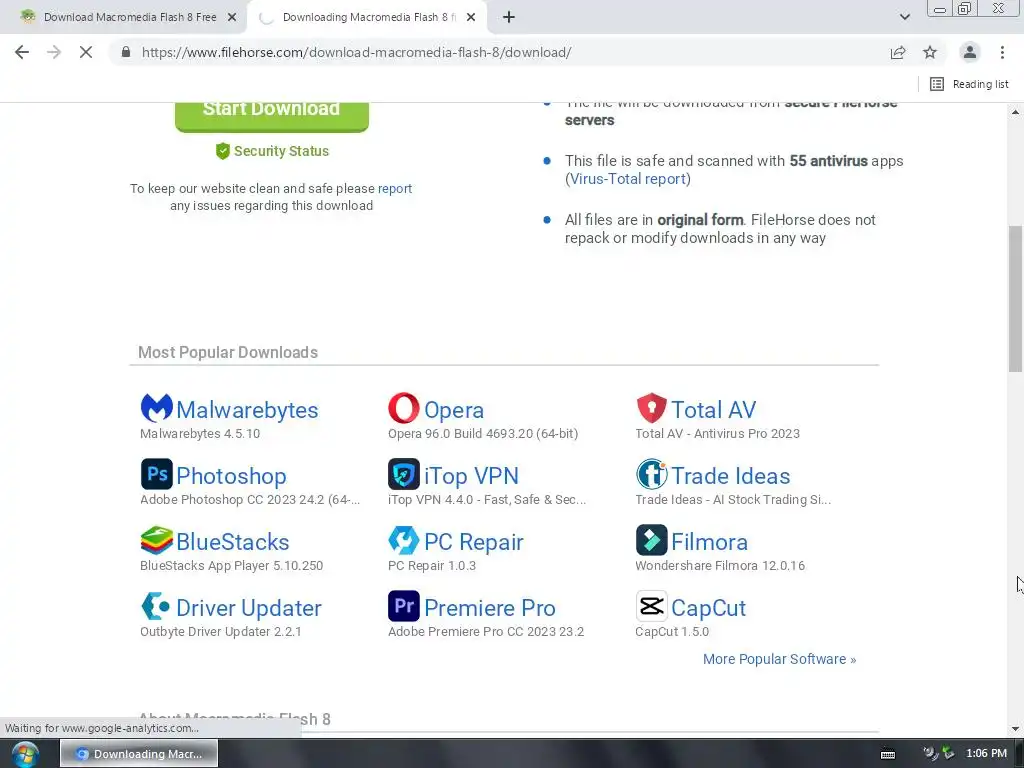Click the report link
The width and height of the screenshot is (1024, 768).
pyautogui.click(x=394, y=189)
